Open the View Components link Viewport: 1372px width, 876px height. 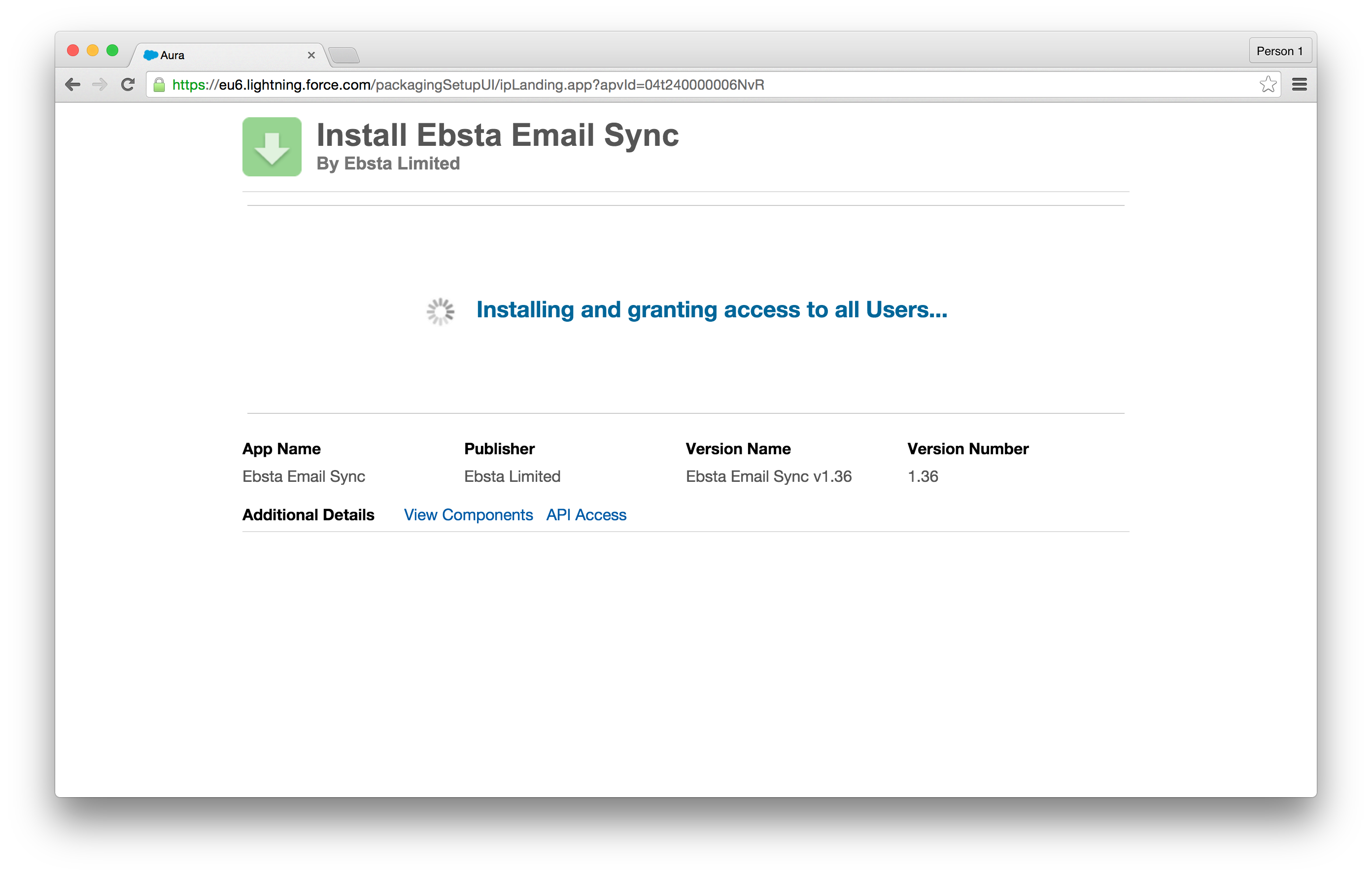[x=468, y=515]
